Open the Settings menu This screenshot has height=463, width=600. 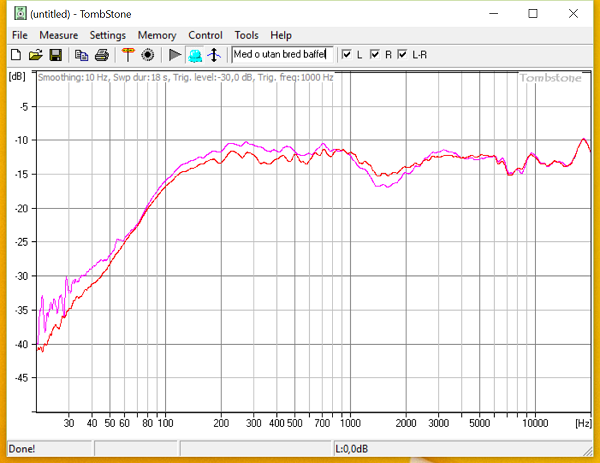coord(108,35)
